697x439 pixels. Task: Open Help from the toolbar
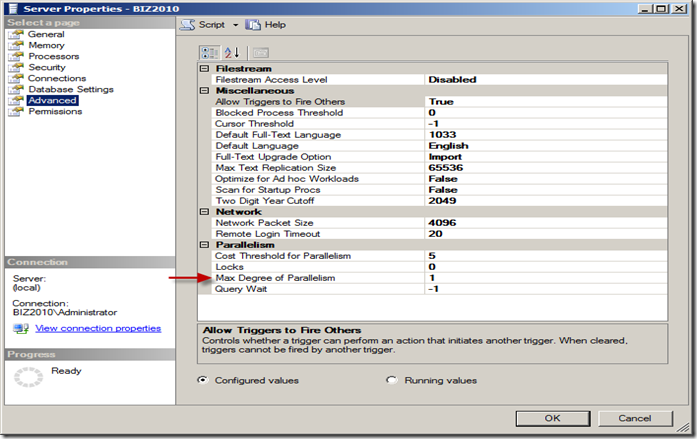point(265,25)
